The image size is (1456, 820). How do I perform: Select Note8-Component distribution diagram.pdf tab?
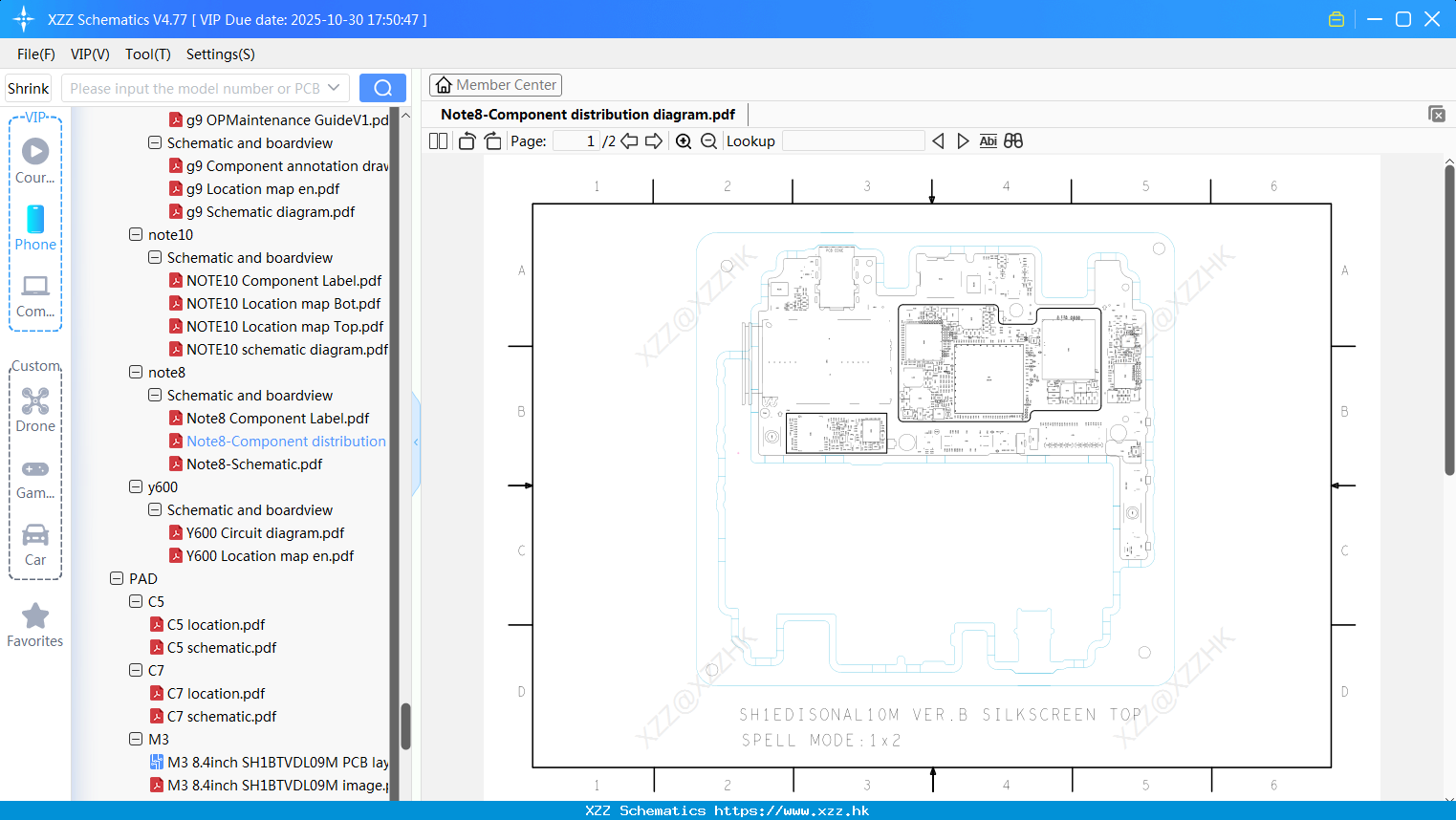click(x=588, y=115)
